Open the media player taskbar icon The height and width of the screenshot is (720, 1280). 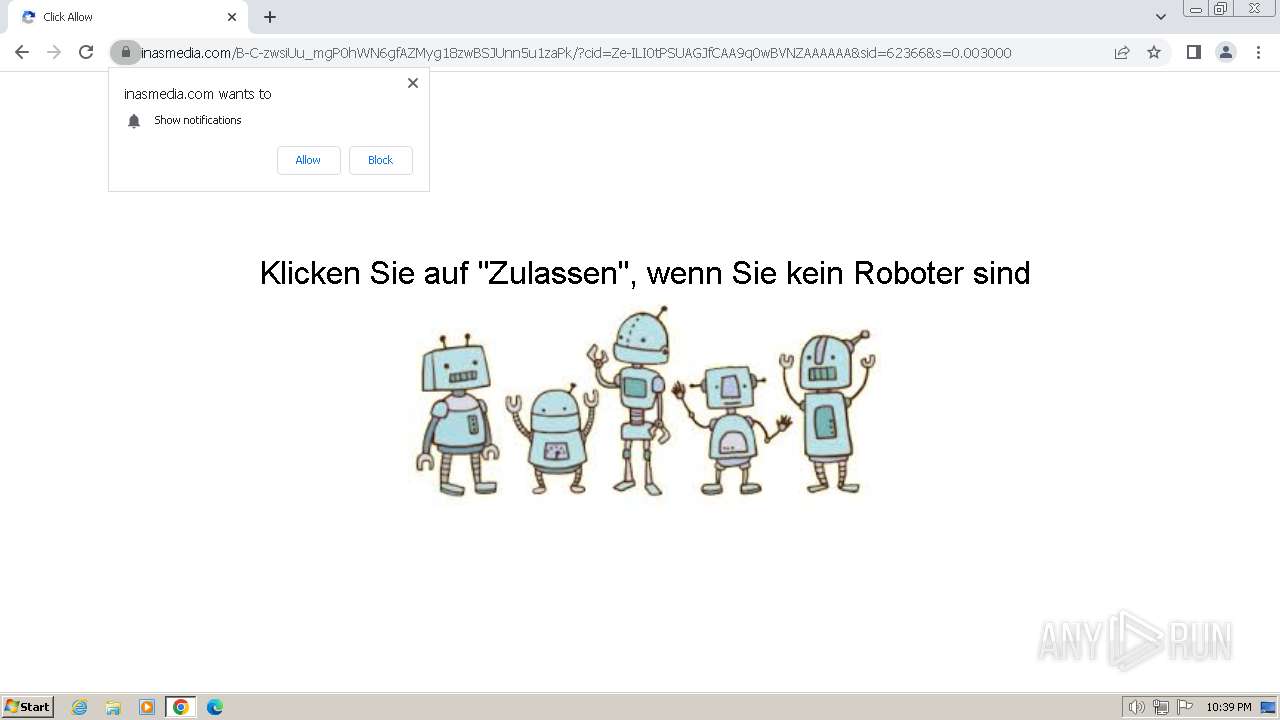(x=147, y=707)
